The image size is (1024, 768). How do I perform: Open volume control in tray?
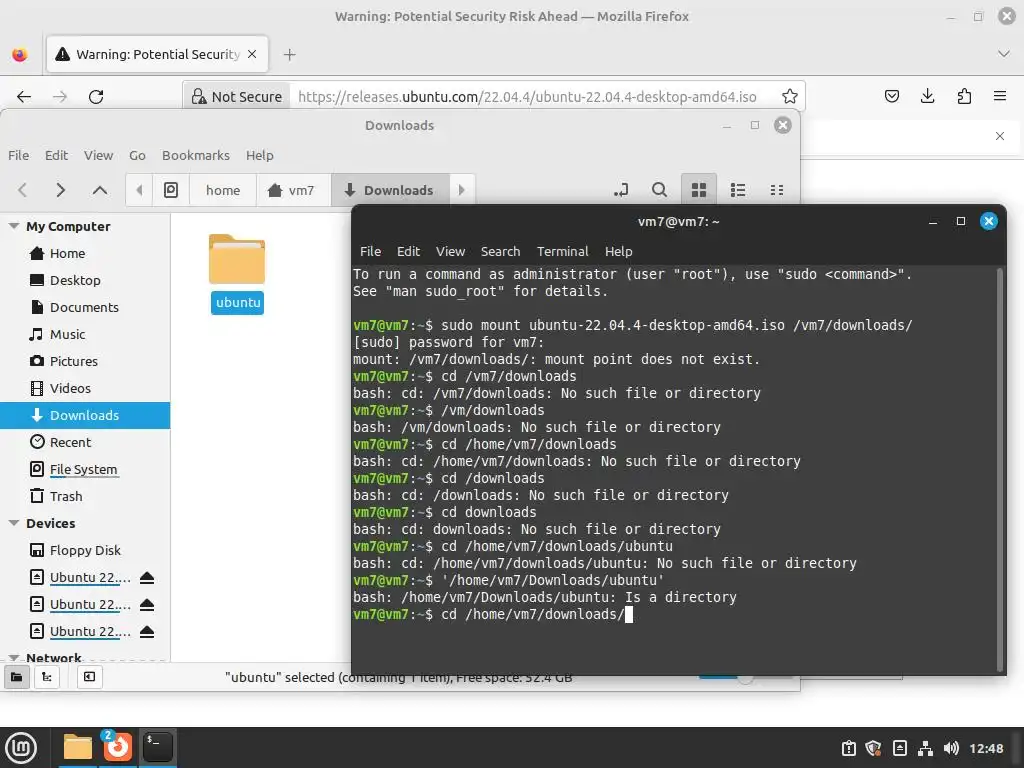point(951,748)
